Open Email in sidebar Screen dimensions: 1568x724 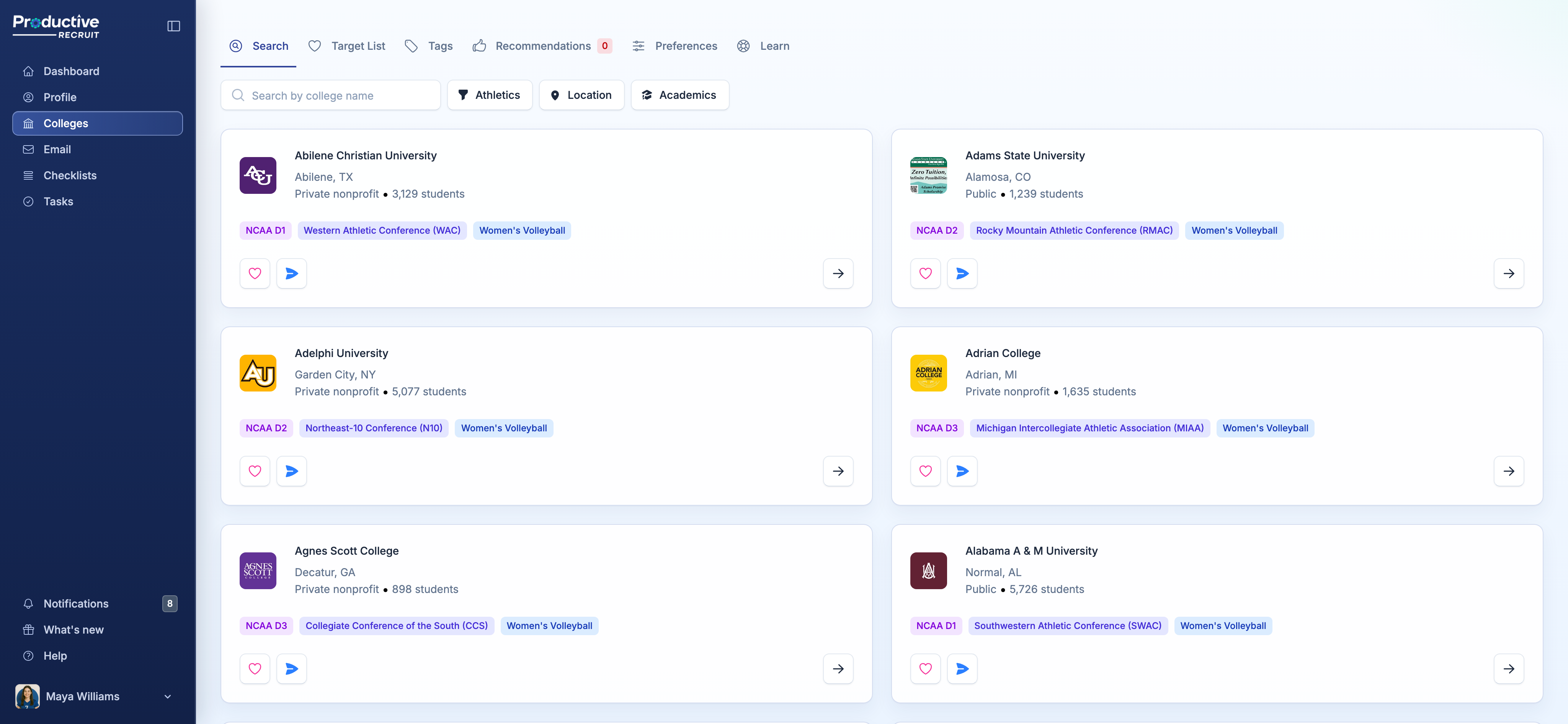tap(97, 150)
